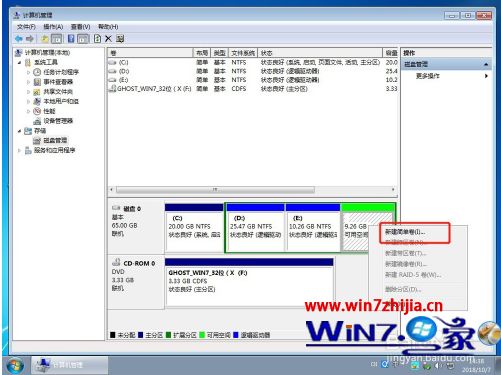
Task: Click 更多操作 in the Actions pane
Action: click(428, 76)
